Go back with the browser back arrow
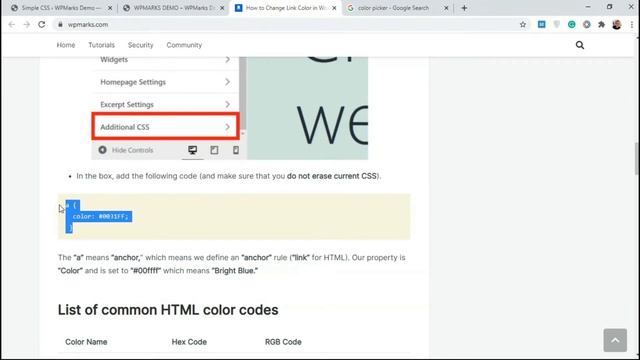The image size is (640, 360). 12,24
